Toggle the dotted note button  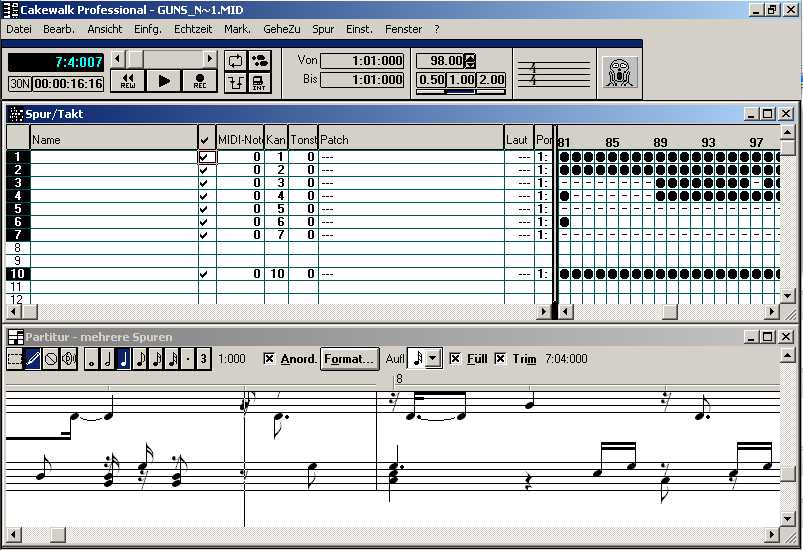pos(188,359)
